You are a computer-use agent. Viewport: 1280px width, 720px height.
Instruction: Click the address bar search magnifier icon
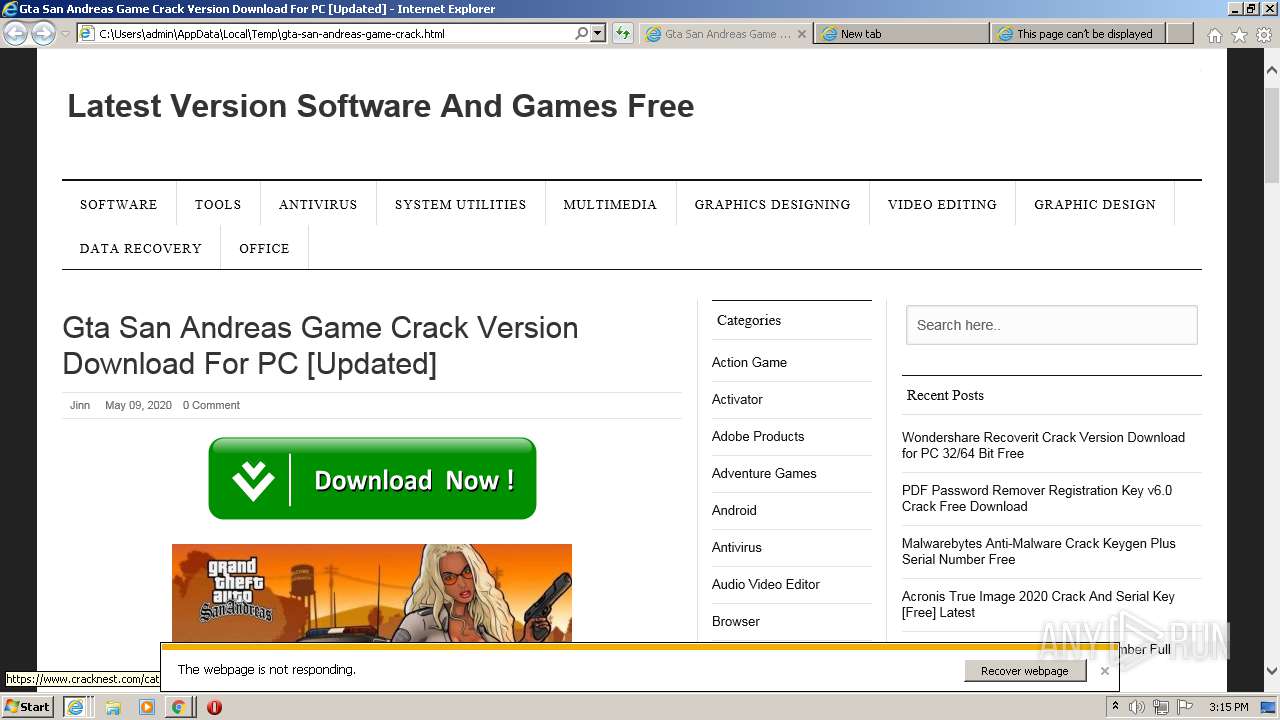pyautogui.click(x=581, y=33)
